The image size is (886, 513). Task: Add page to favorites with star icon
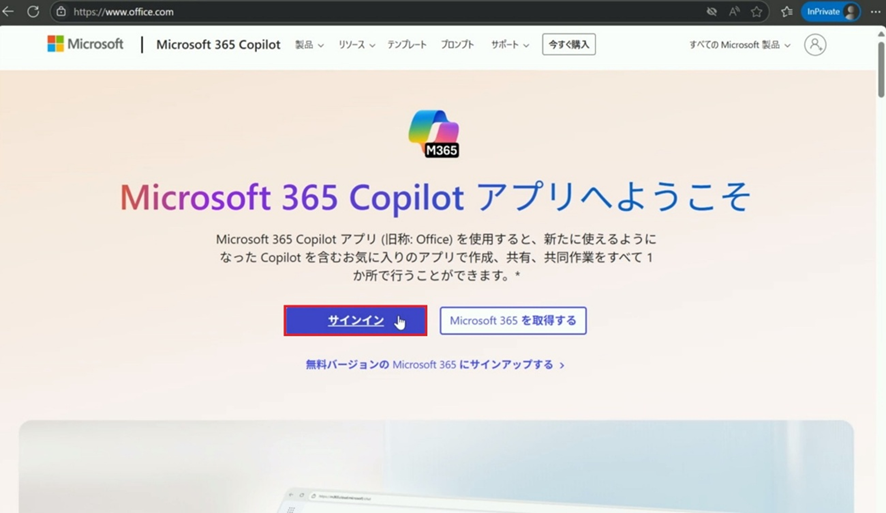point(757,11)
